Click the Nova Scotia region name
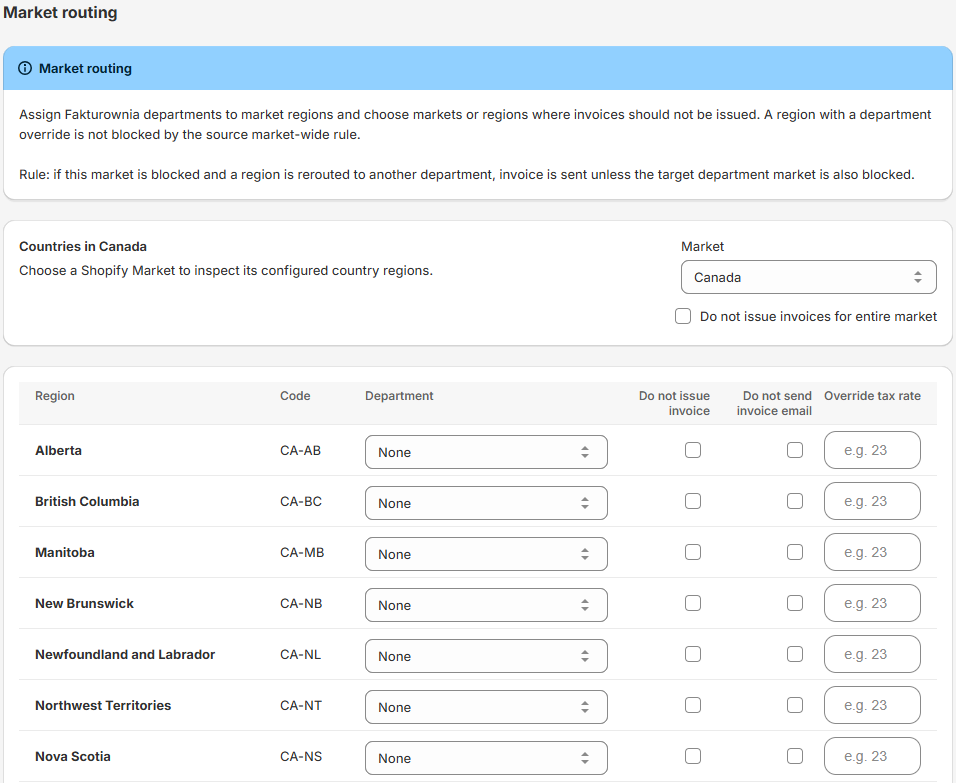Image resolution: width=956 pixels, height=783 pixels. [x=73, y=756]
